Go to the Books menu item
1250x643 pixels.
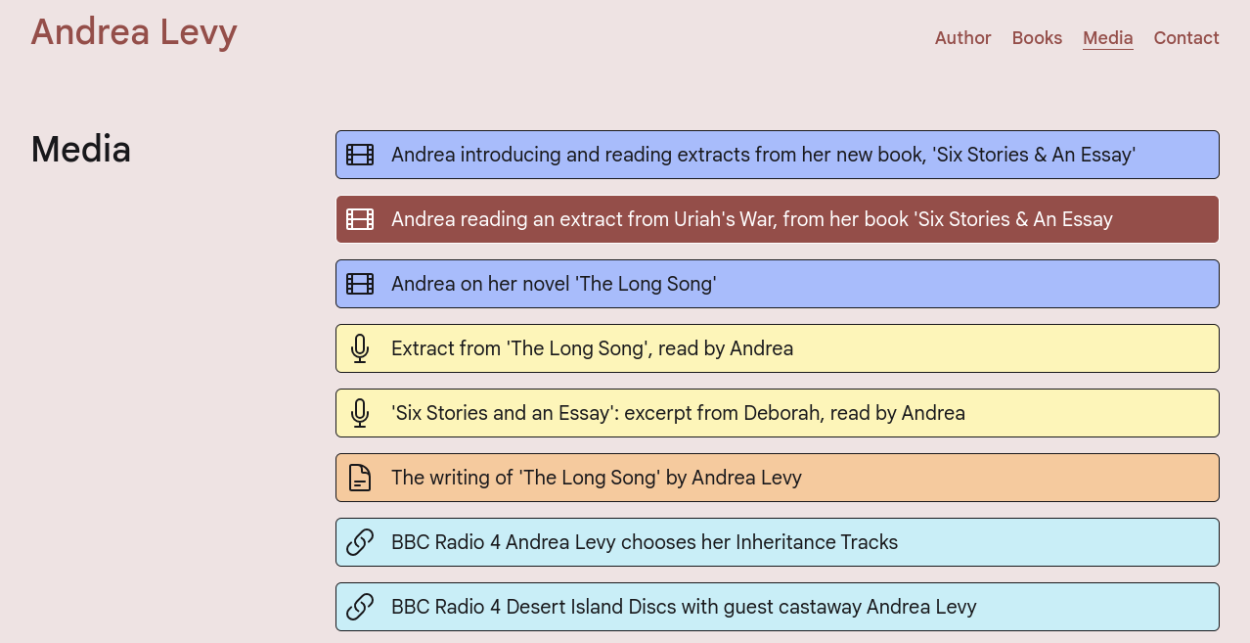[x=1037, y=38]
